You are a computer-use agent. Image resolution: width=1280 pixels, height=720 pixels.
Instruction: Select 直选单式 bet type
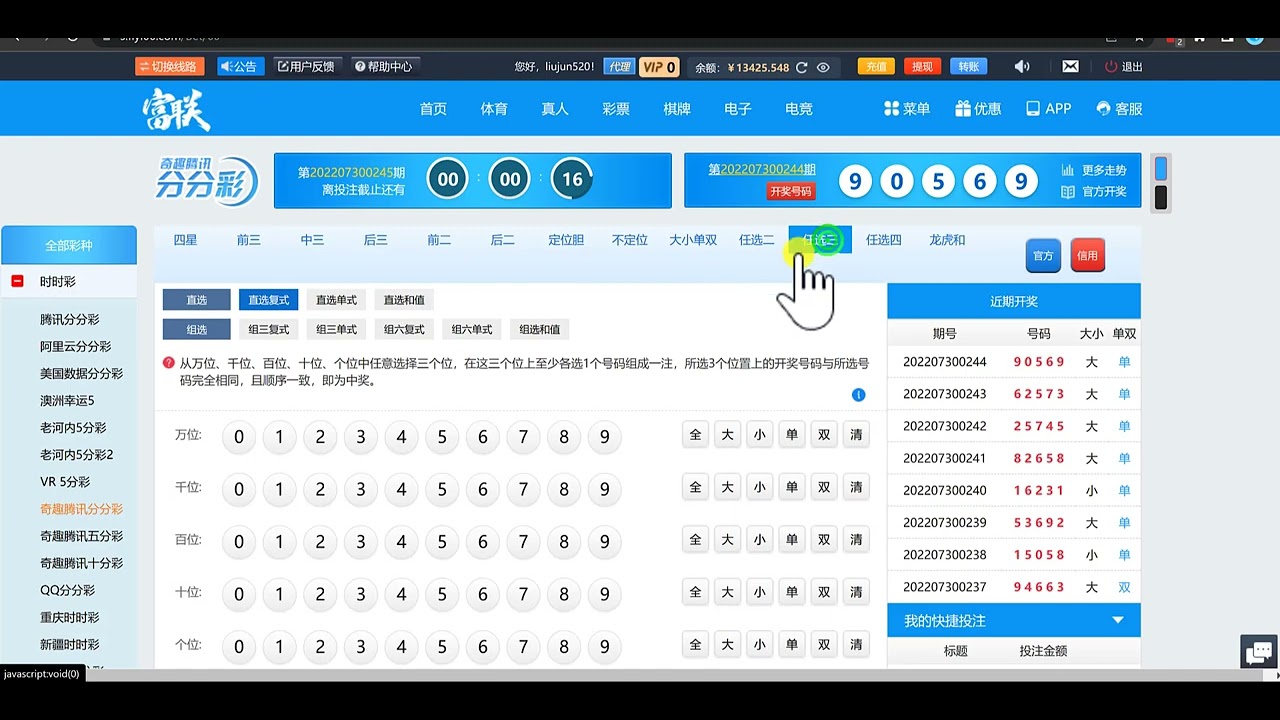(x=336, y=300)
